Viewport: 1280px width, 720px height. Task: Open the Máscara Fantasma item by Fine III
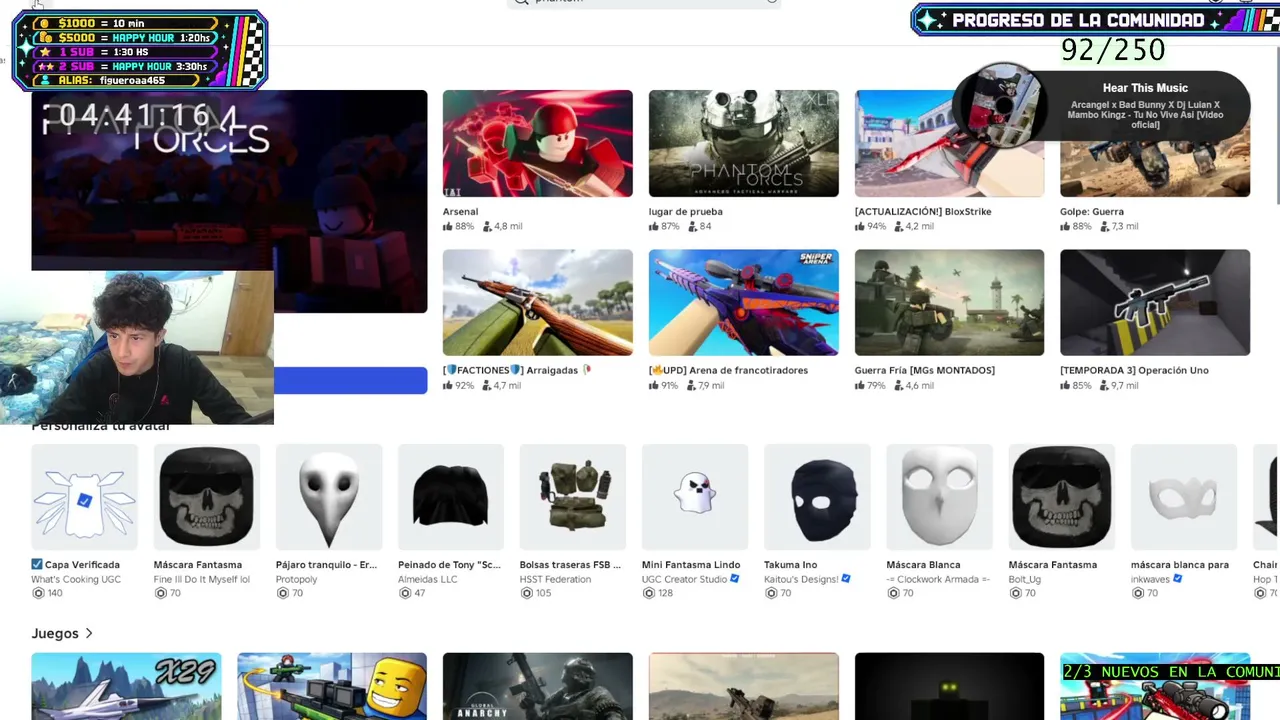tap(207, 497)
